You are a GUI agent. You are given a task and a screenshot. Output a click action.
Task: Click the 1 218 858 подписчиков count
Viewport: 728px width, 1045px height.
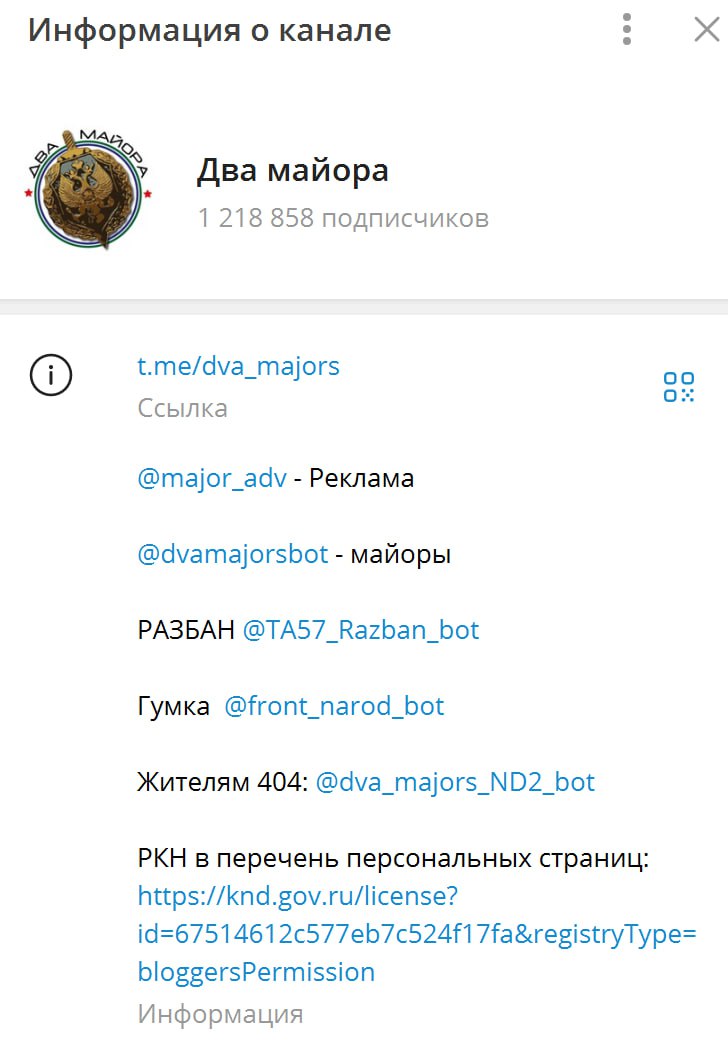pyautogui.click(x=343, y=218)
